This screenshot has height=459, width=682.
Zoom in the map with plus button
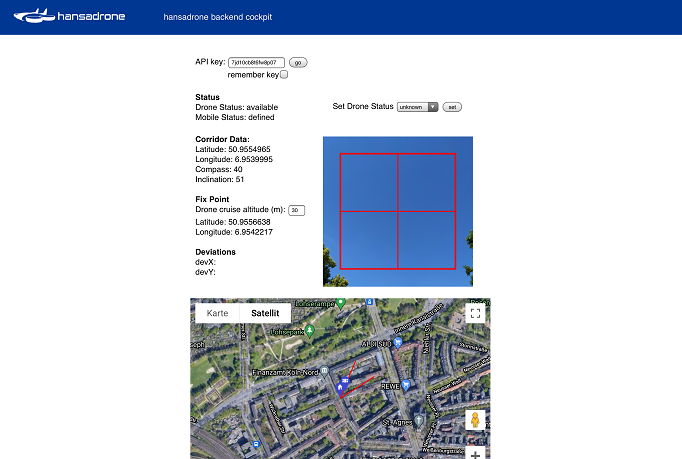[475, 453]
